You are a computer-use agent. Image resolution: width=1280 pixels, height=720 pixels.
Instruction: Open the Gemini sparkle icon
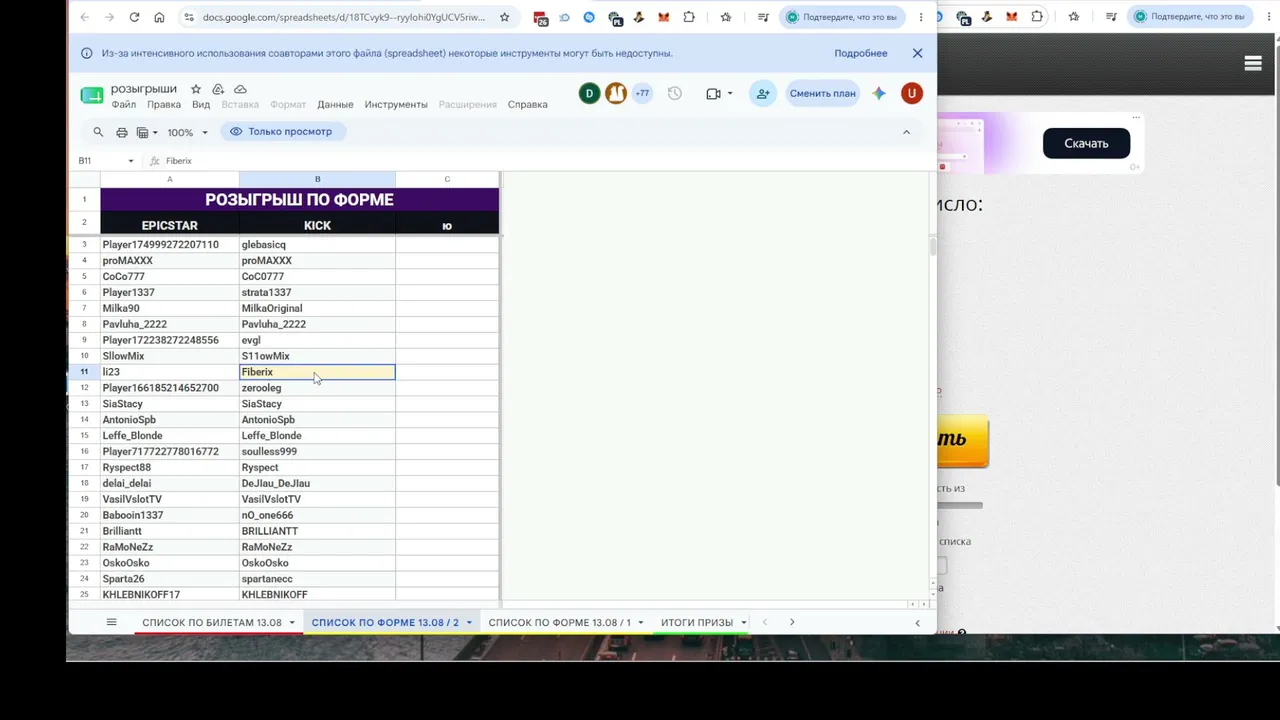tap(879, 93)
